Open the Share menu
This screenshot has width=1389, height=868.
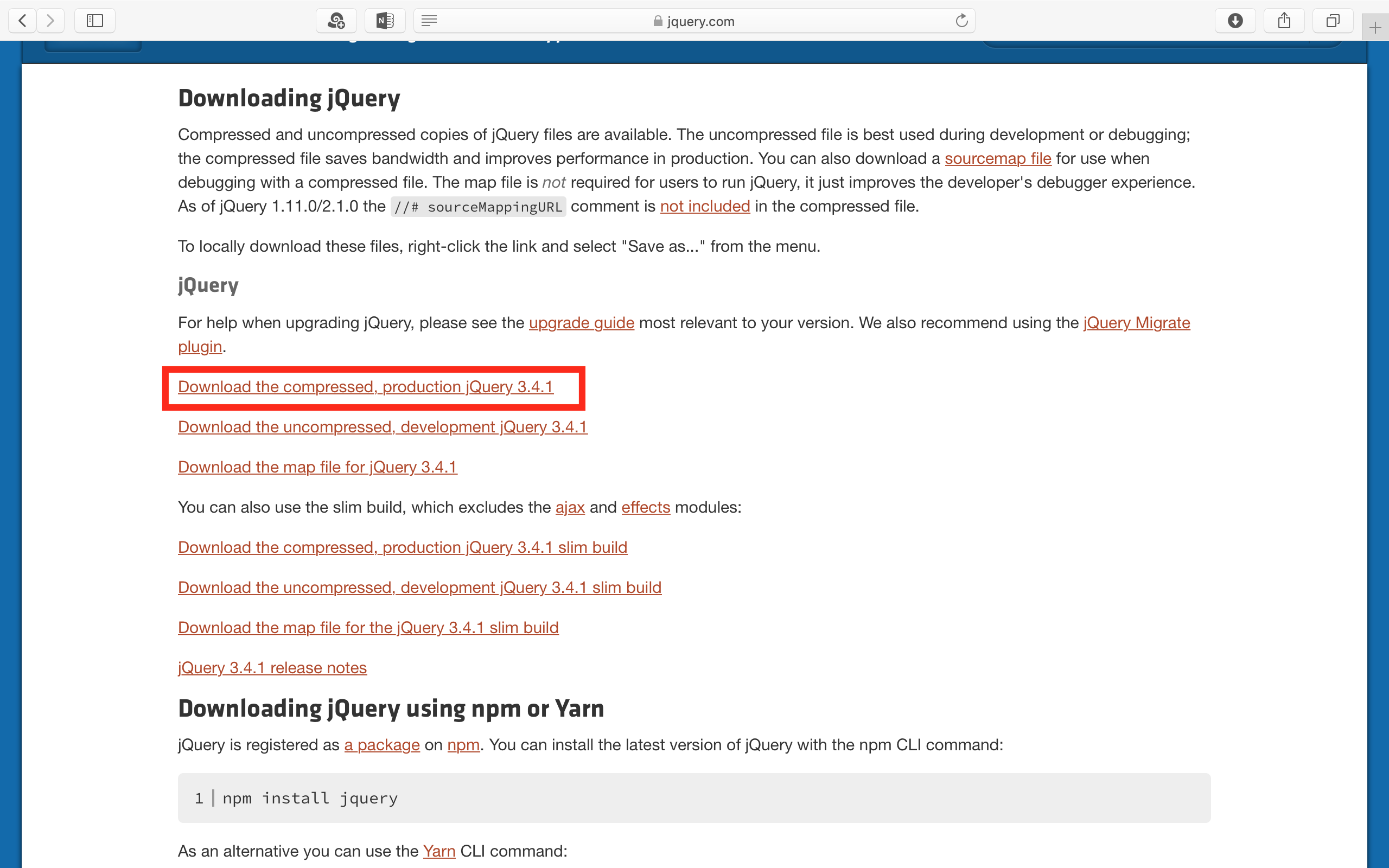click(1284, 21)
